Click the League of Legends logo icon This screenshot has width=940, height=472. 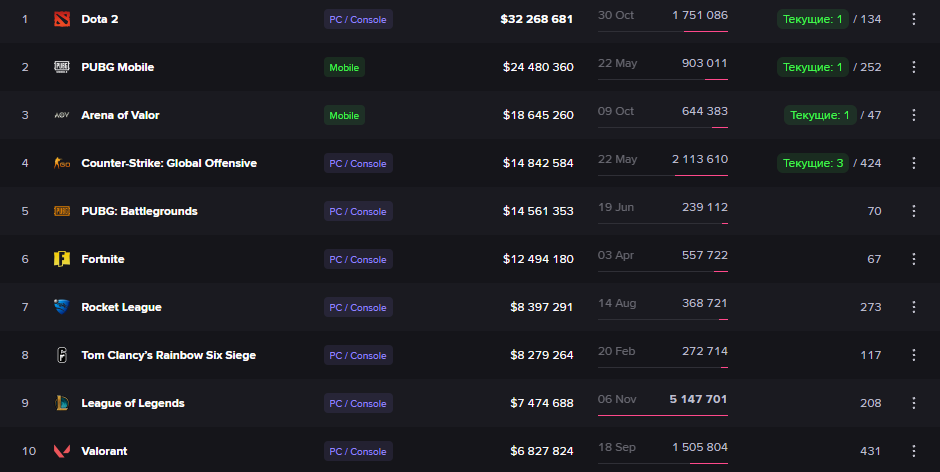coord(62,403)
